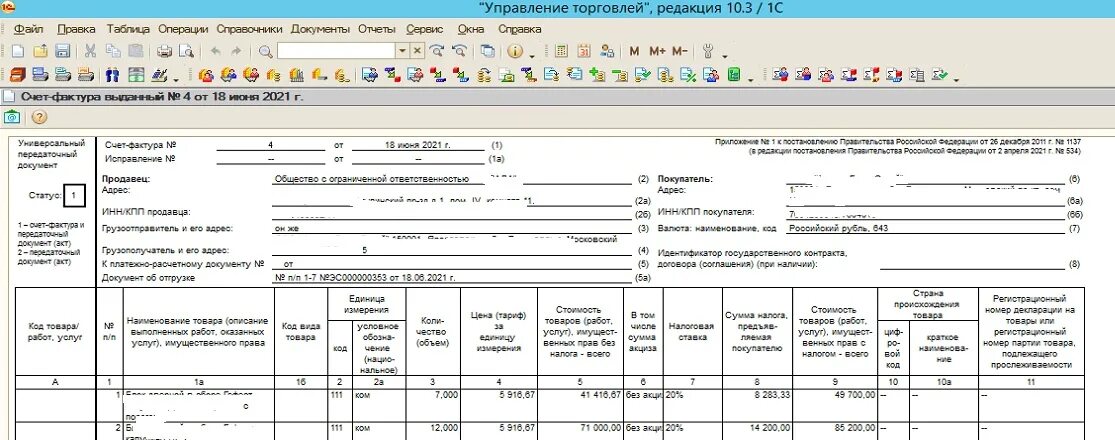Open the windows list icon
The width and height of the screenshot is (1115, 440).
[x=487, y=51]
